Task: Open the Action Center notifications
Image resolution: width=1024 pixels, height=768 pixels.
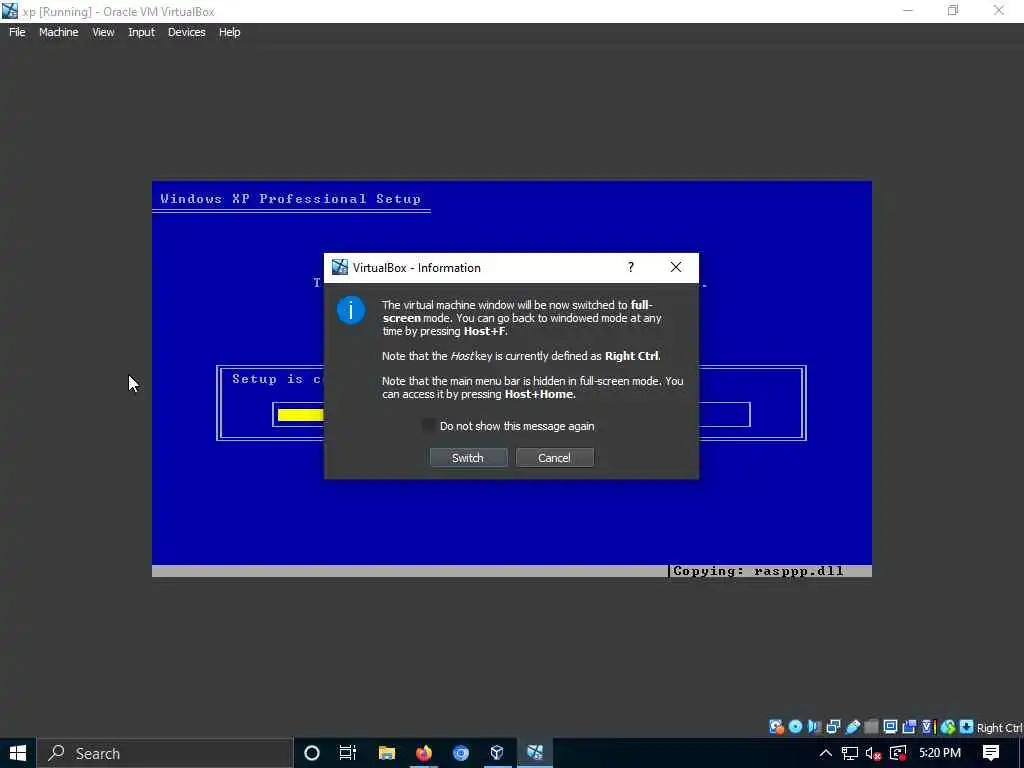Action: coord(991,753)
